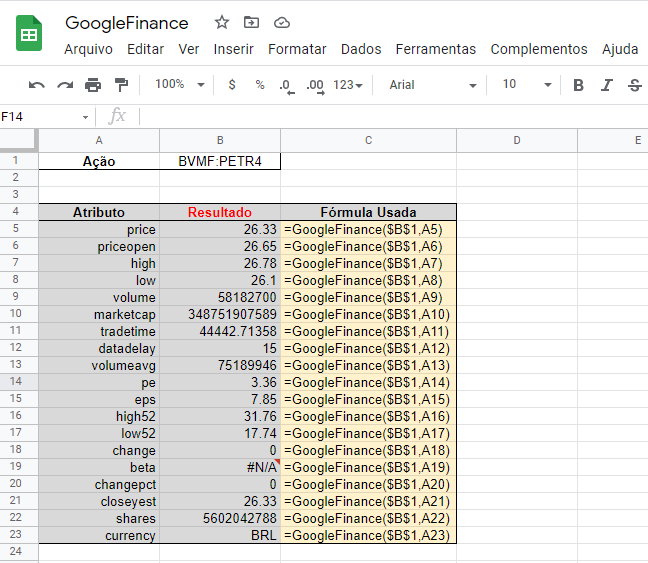Select the Fórmula Usada header cell
648x563 pixels.
(368, 212)
